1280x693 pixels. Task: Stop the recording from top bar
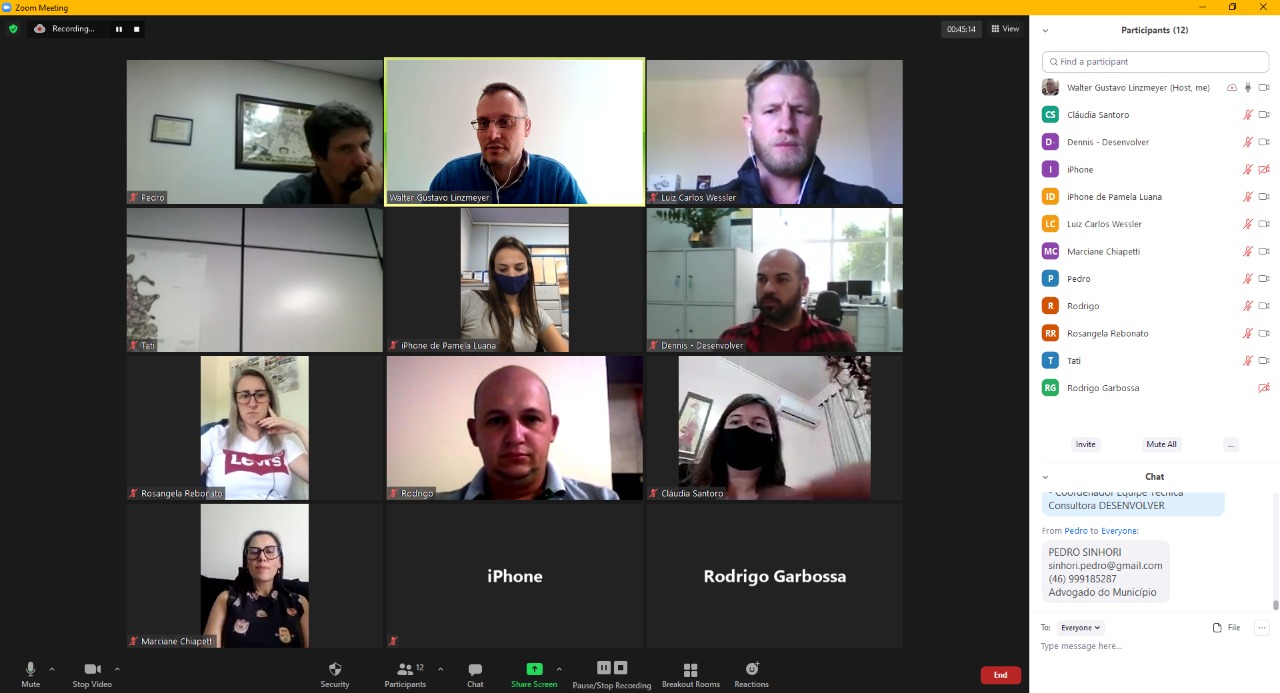[137, 29]
